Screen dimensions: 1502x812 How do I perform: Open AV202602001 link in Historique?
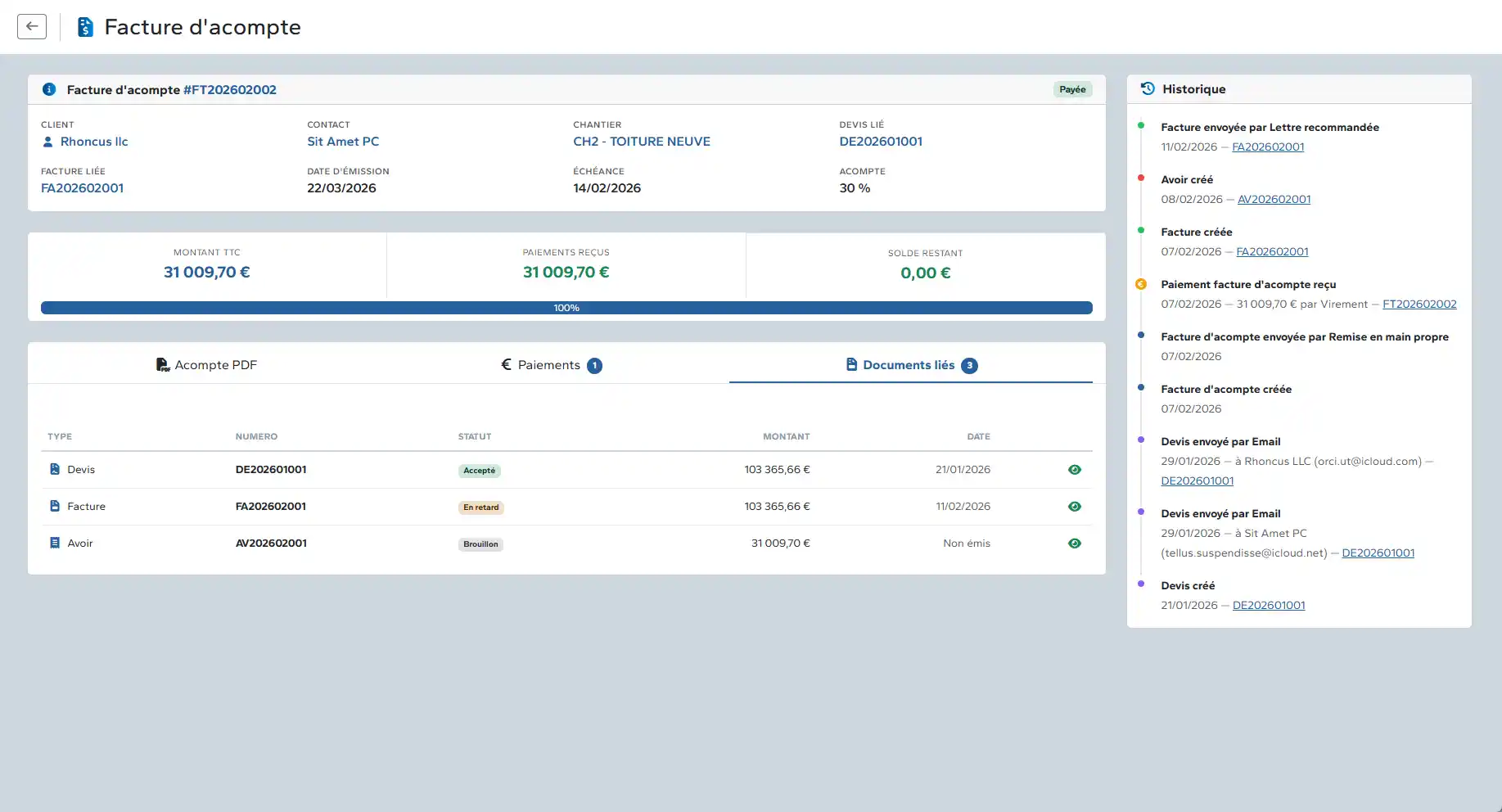[x=1274, y=199]
